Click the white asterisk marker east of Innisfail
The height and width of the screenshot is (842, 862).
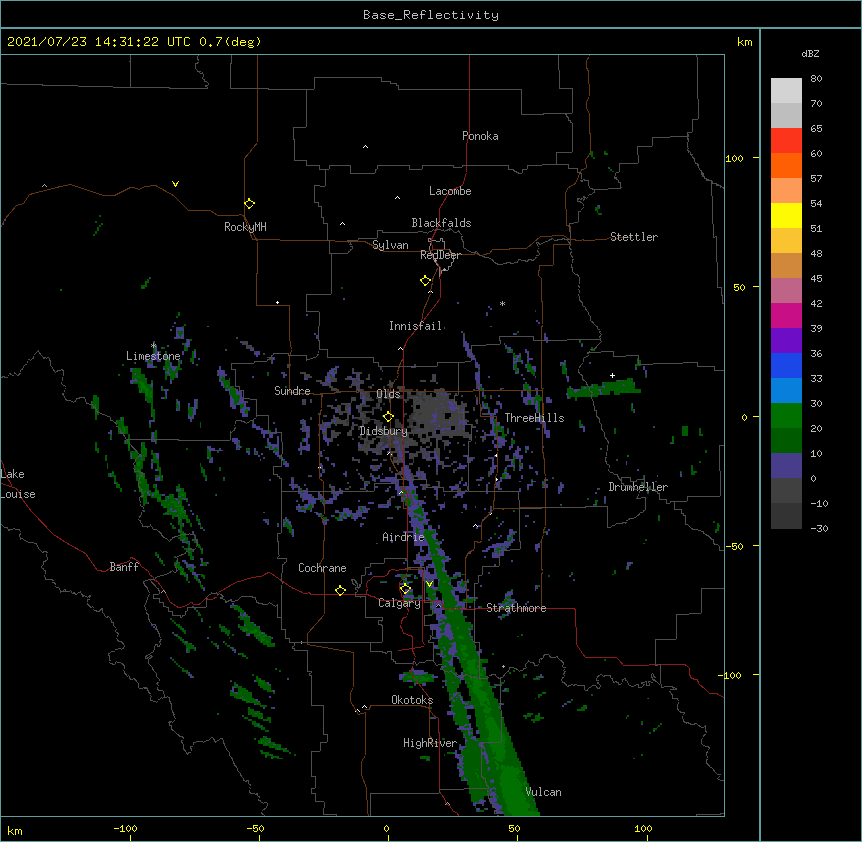tap(502, 304)
